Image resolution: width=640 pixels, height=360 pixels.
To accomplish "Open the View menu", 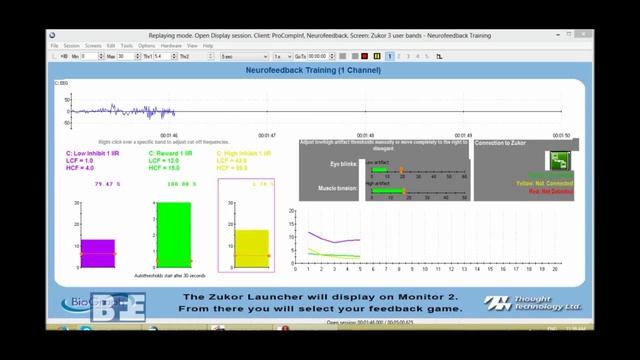I will (192, 46).
